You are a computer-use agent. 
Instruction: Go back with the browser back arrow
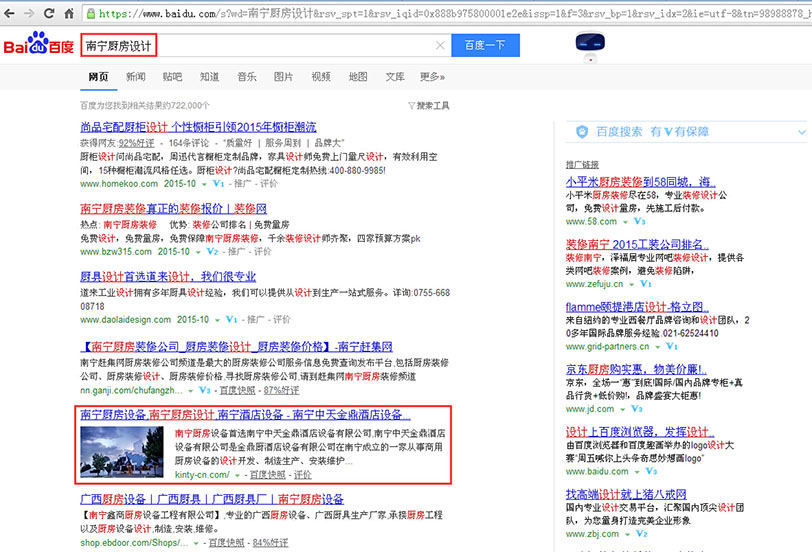click(9, 13)
